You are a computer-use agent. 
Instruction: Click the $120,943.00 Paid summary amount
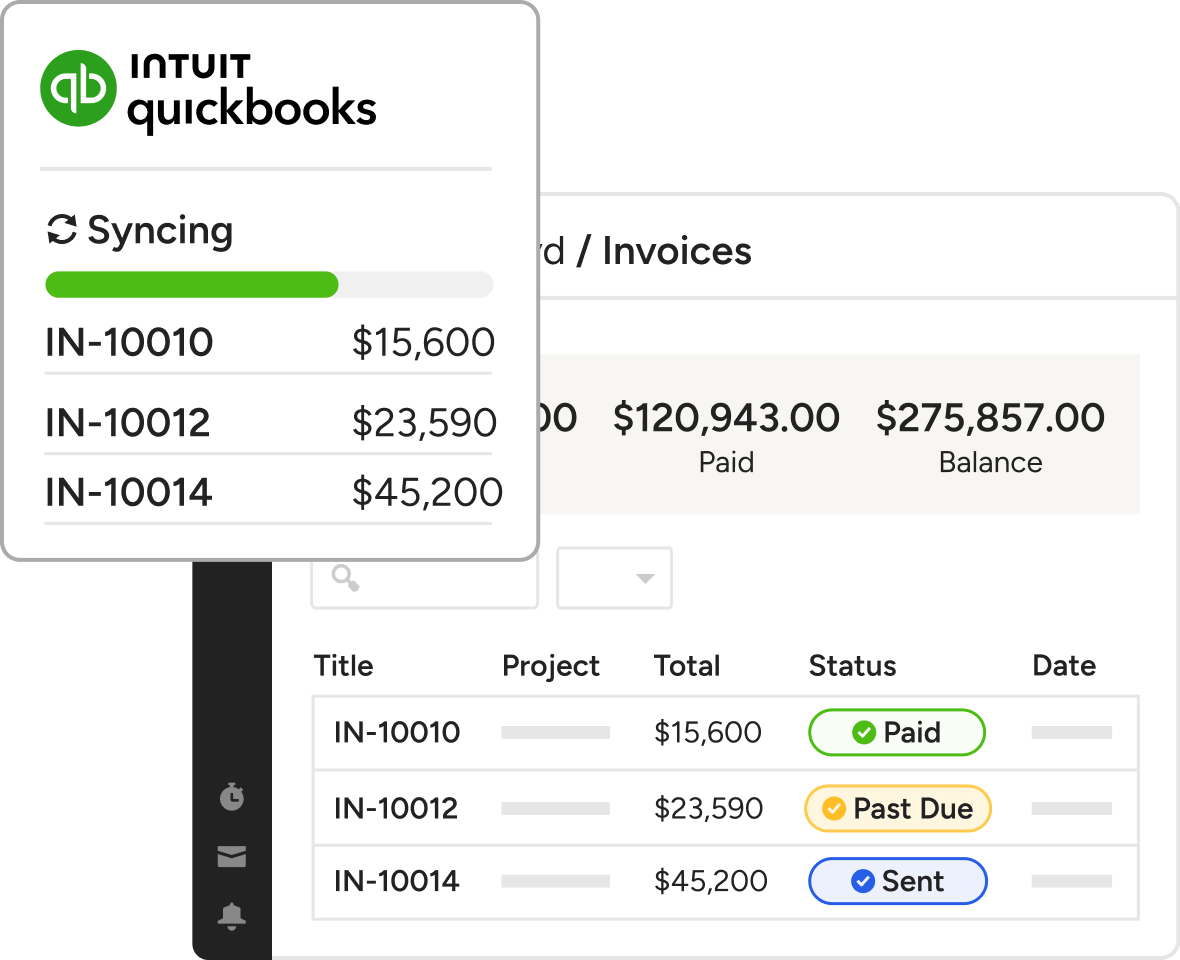[x=726, y=418]
